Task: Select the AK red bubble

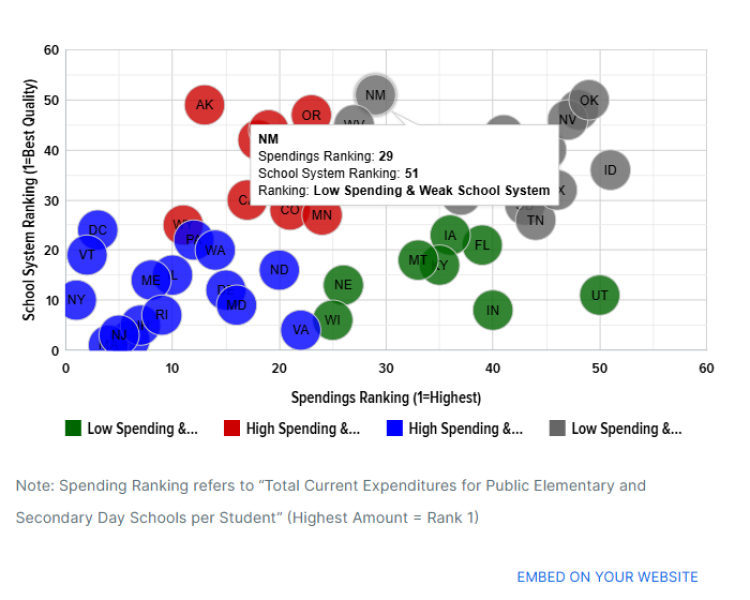Action: click(x=205, y=105)
